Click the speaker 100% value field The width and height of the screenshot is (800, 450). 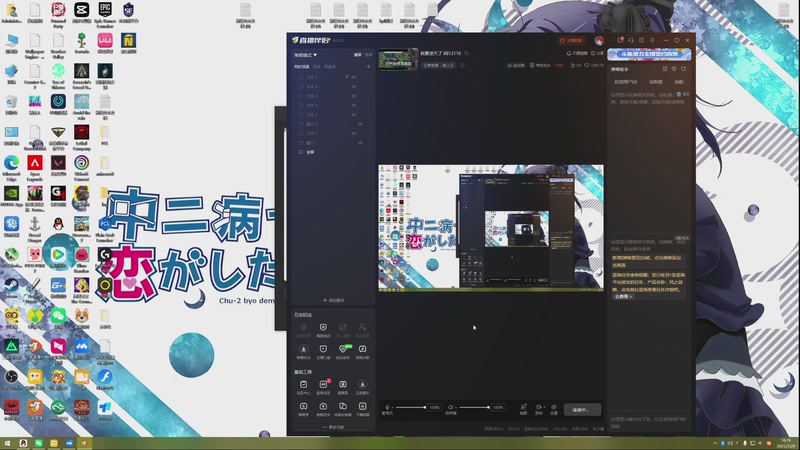coord(498,407)
